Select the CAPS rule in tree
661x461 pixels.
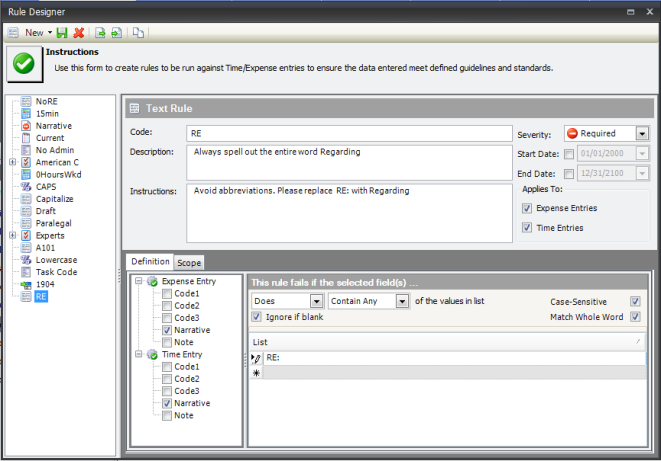(47, 186)
